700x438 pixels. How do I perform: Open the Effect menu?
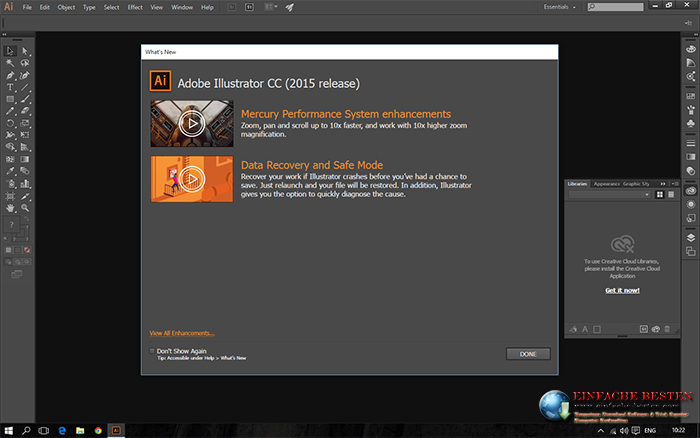[x=135, y=7]
